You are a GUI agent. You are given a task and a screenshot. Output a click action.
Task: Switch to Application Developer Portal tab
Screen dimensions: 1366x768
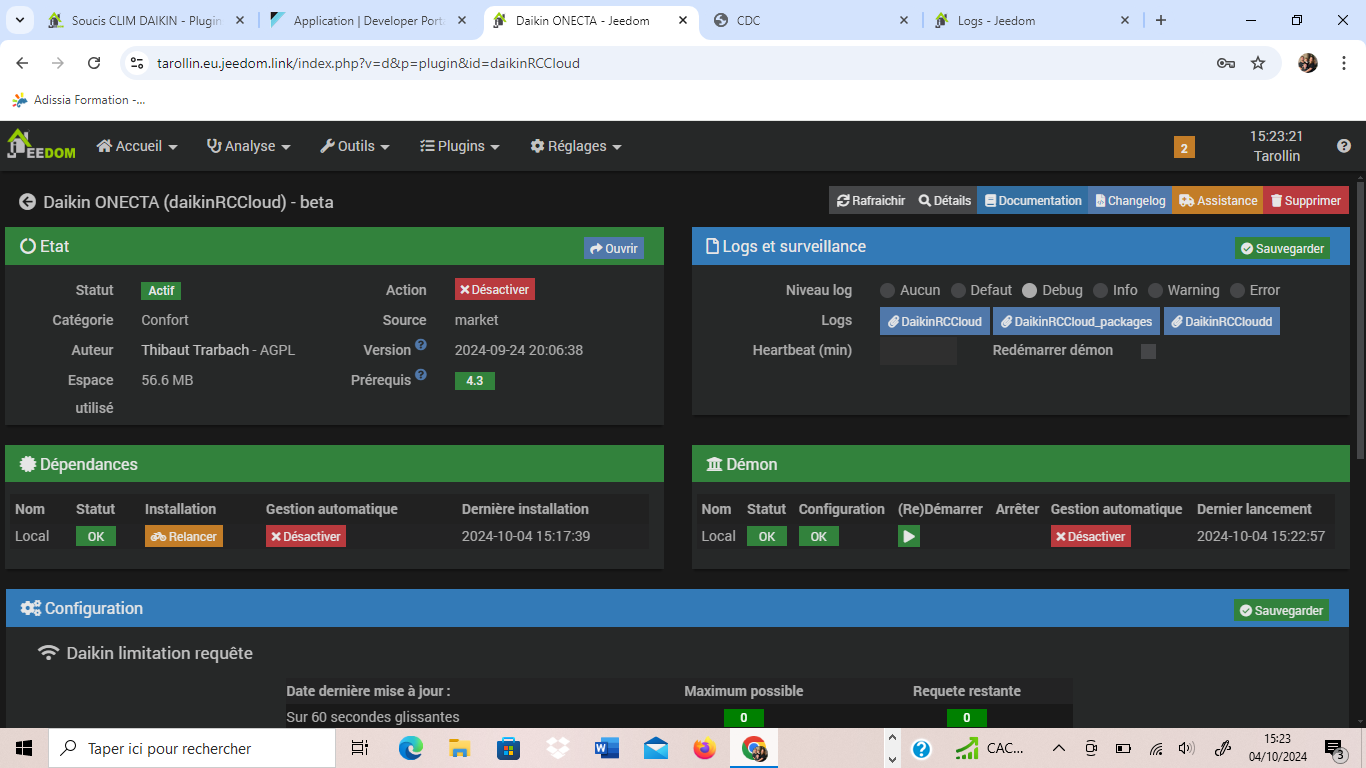click(370, 20)
